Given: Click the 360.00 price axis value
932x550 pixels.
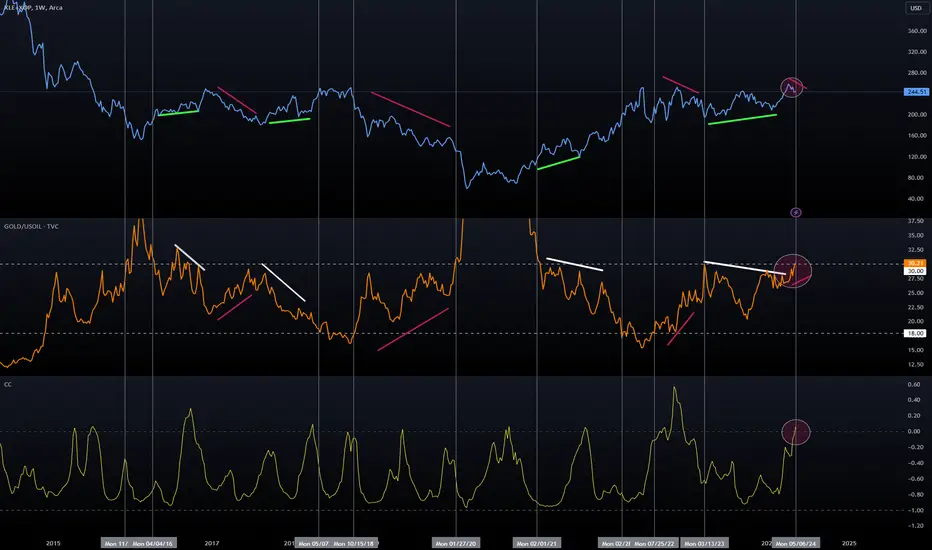Looking at the screenshot, I should coord(917,31).
